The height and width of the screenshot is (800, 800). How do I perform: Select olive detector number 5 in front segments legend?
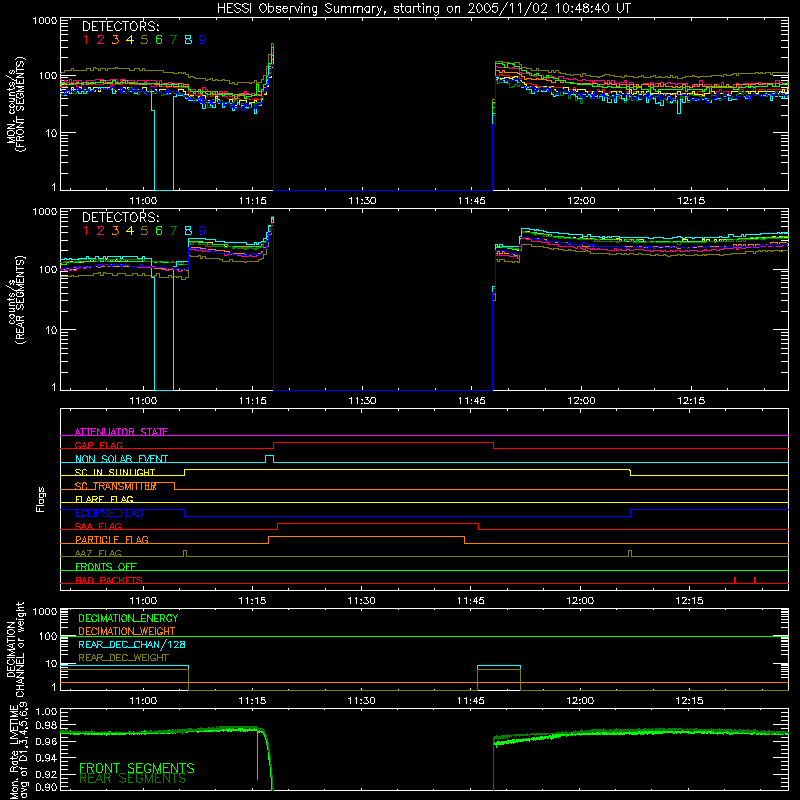click(144, 40)
